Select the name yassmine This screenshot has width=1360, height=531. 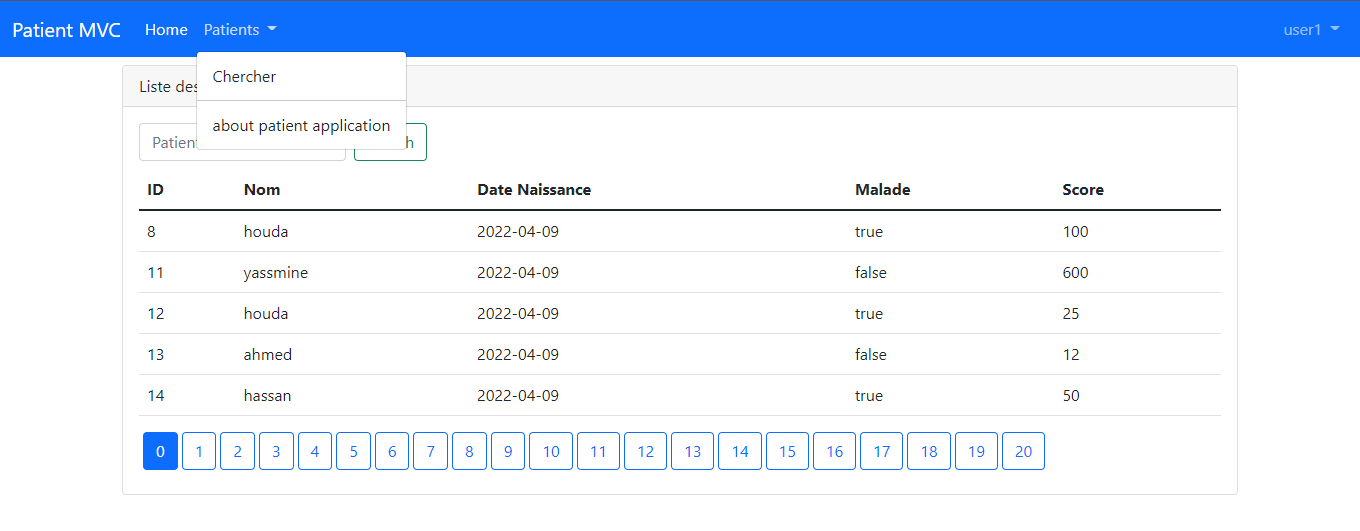coord(276,272)
